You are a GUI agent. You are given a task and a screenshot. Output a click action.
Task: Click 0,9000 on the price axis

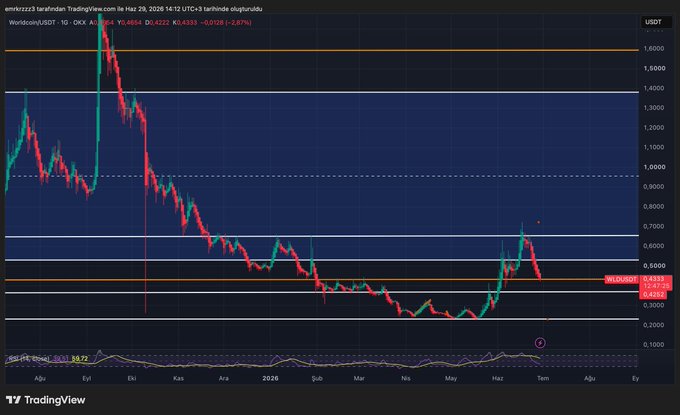point(654,186)
